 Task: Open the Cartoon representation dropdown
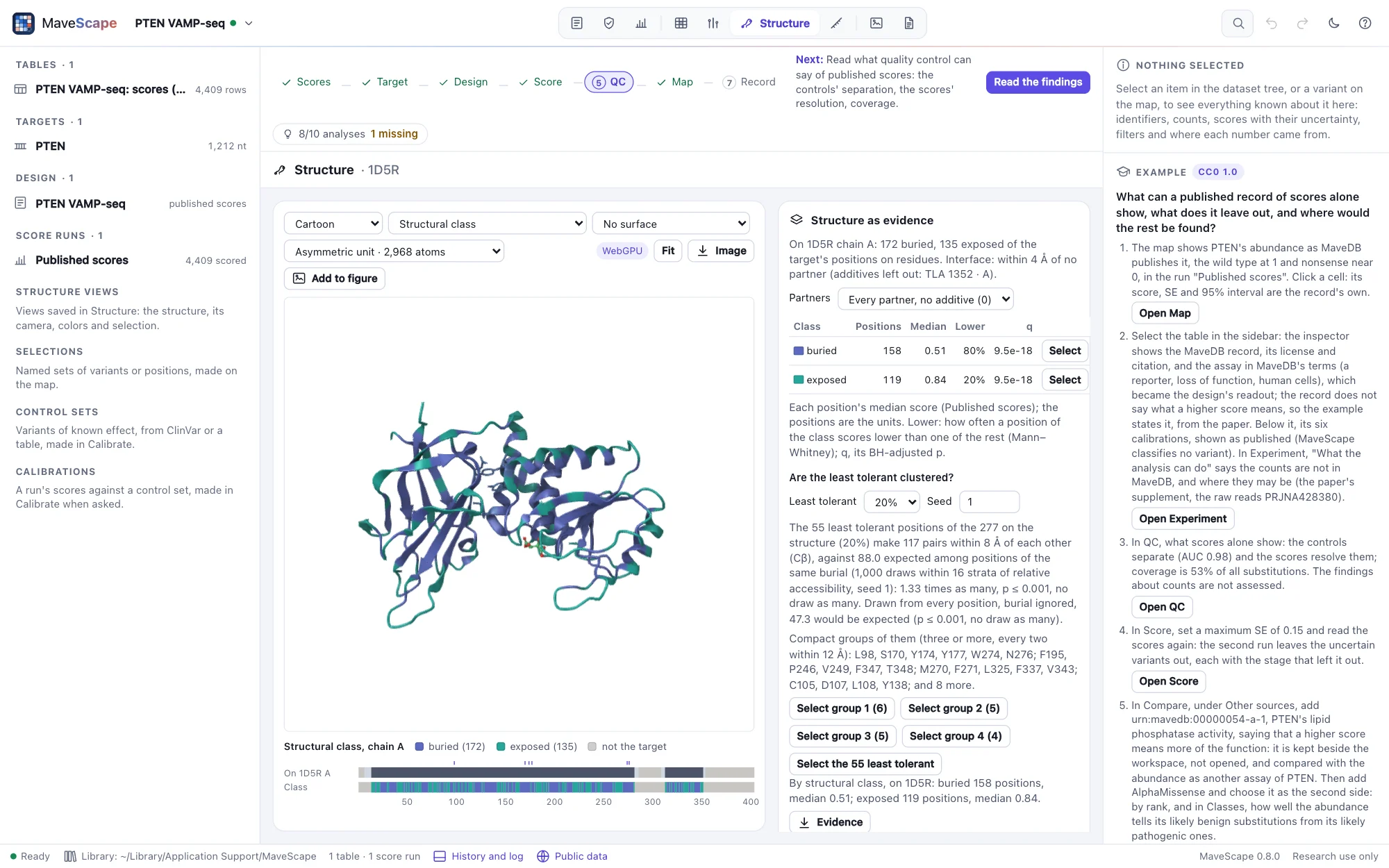[x=333, y=224]
